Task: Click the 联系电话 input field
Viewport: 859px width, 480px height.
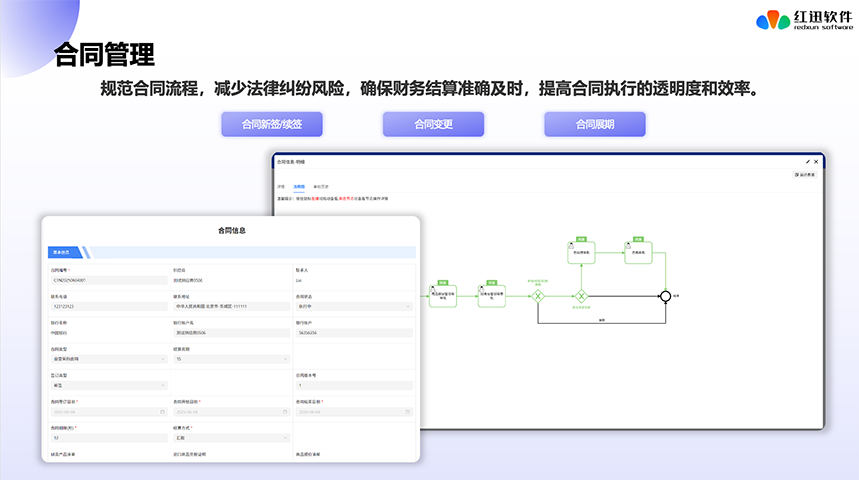Action: coord(109,306)
